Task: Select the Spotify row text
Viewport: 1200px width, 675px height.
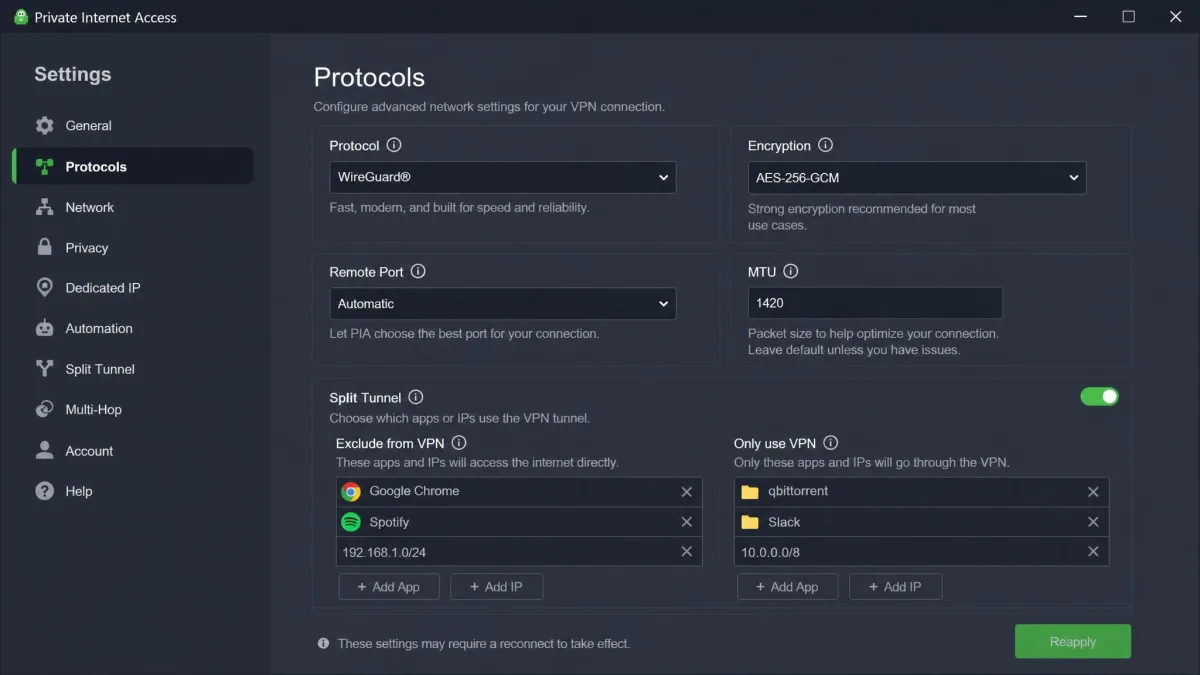Action: (389, 522)
